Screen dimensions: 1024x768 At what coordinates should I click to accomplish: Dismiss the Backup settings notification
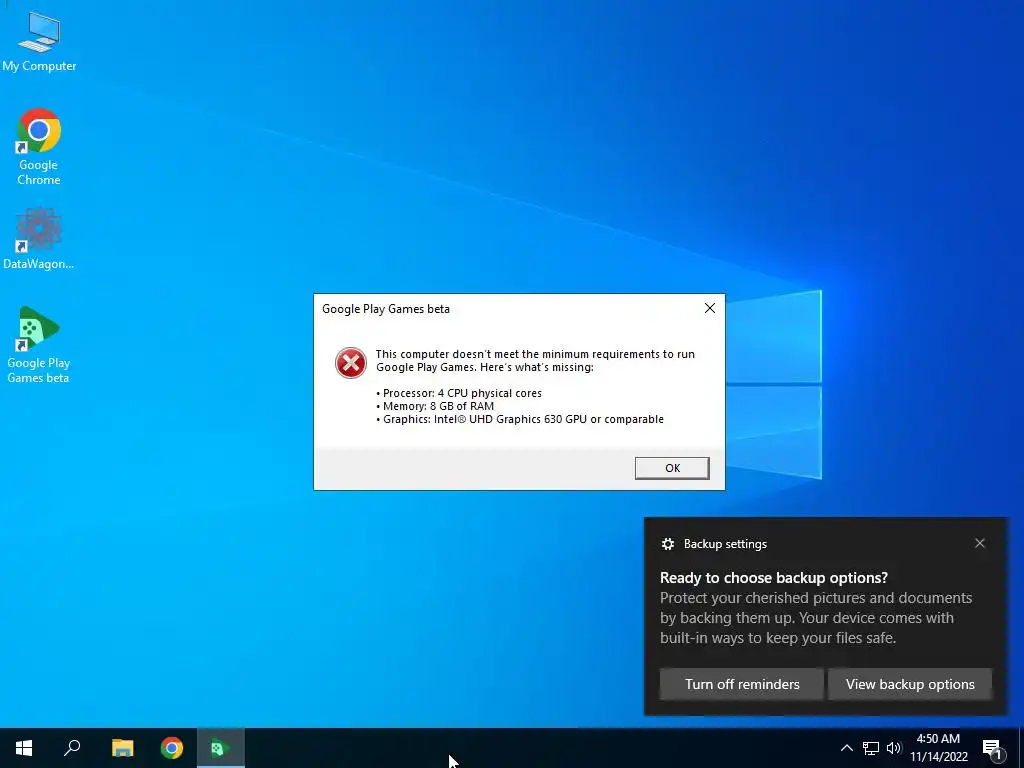[x=980, y=543]
